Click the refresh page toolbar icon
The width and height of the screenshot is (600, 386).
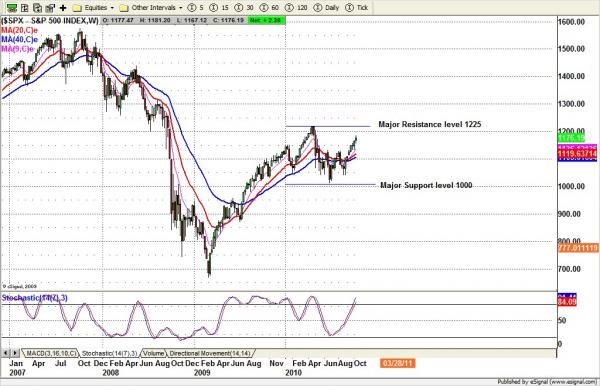tap(37, 8)
